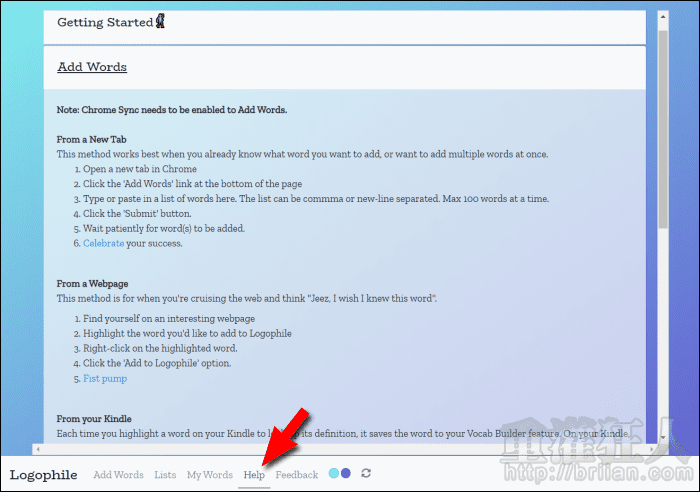Click the horizontal scrollbar left arrow
This screenshot has height=492, width=700.
pyautogui.click(x=38, y=449)
